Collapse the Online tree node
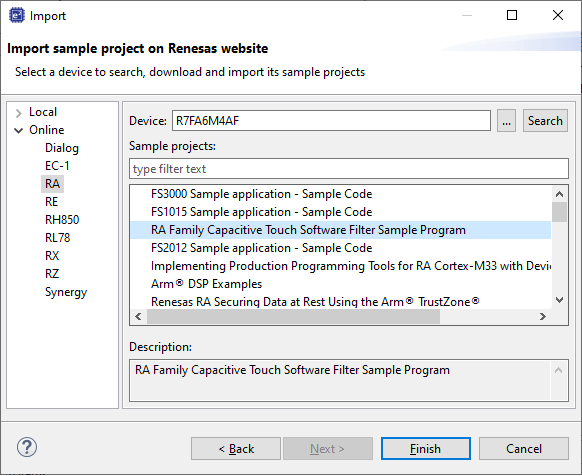Image resolution: width=582 pixels, height=476 pixels. click(18, 130)
